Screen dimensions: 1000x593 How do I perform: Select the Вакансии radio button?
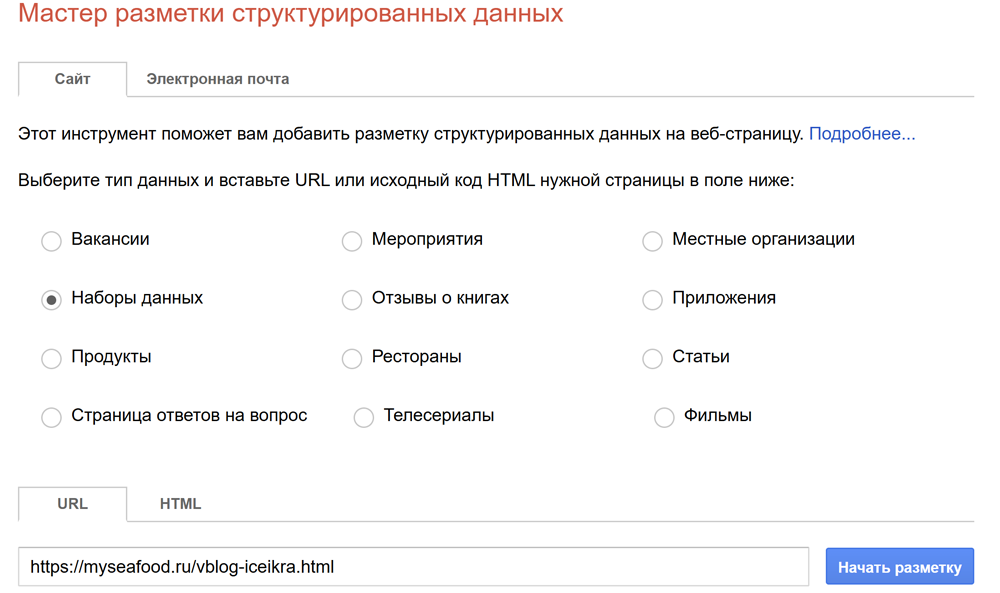click(51, 241)
